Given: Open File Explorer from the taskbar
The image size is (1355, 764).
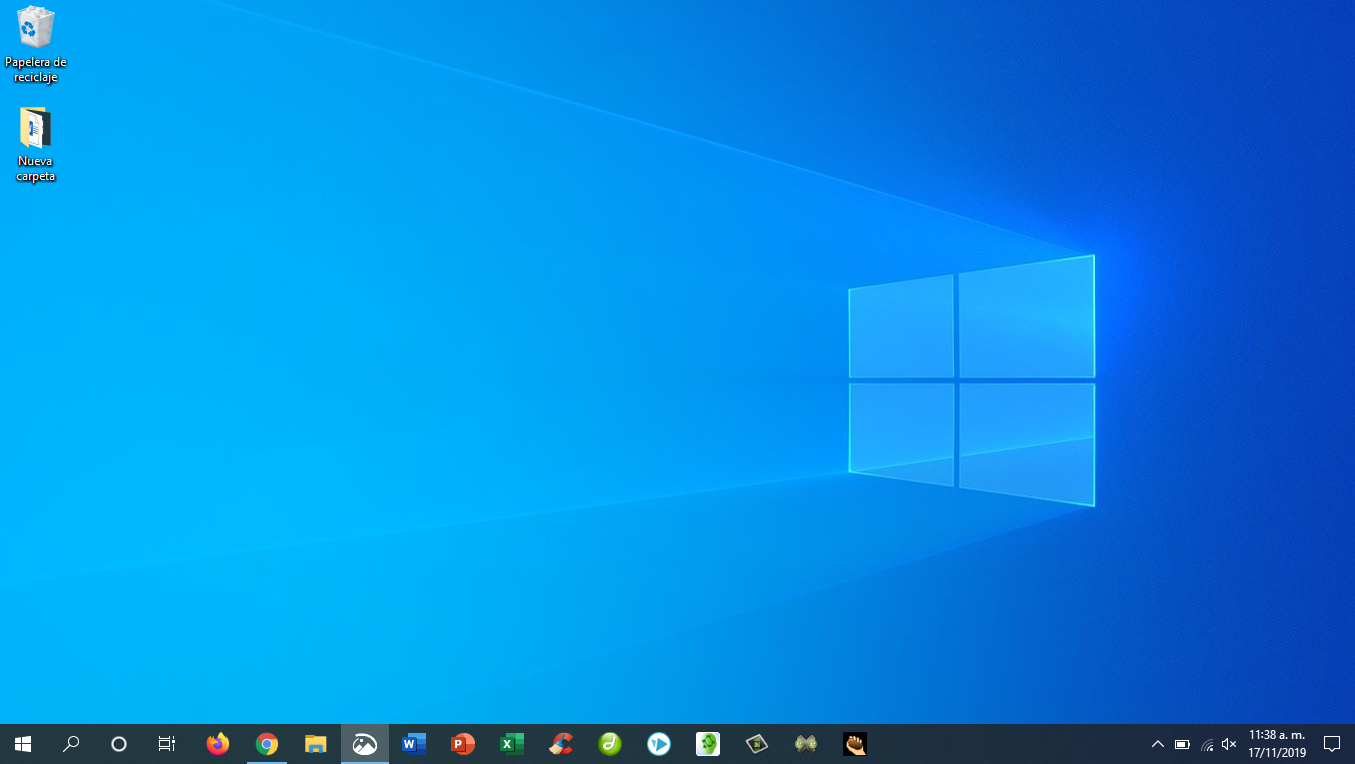Looking at the screenshot, I should 315,744.
